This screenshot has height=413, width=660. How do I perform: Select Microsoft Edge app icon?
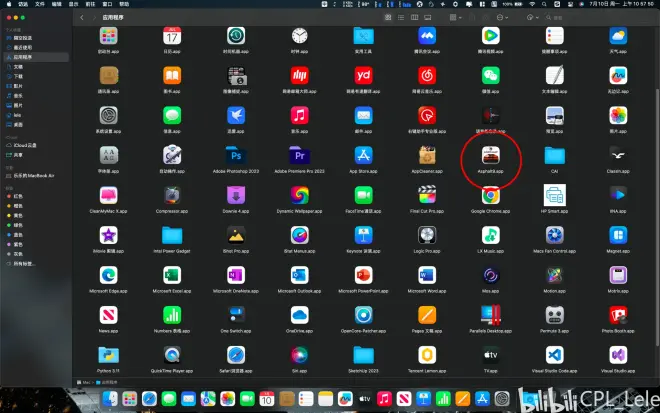tap(108, 275)
